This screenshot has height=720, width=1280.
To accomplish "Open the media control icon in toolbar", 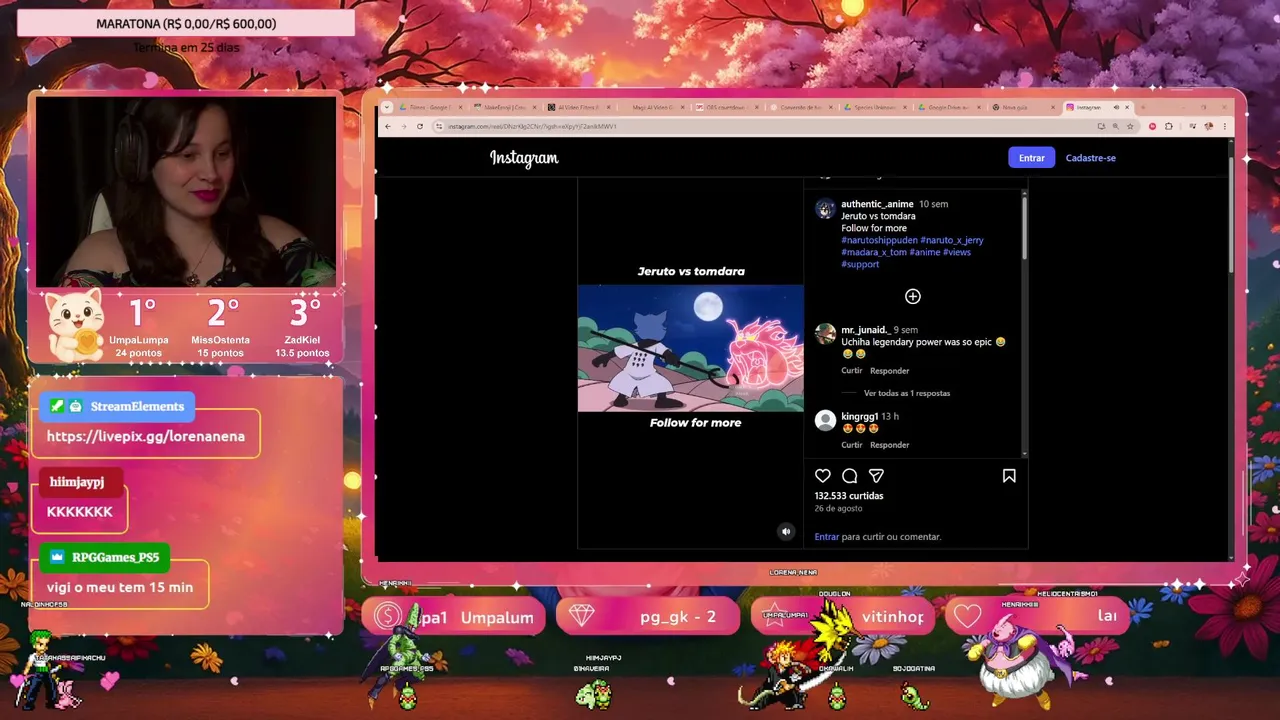I will pyautogui.click(x=1192, y=126).
